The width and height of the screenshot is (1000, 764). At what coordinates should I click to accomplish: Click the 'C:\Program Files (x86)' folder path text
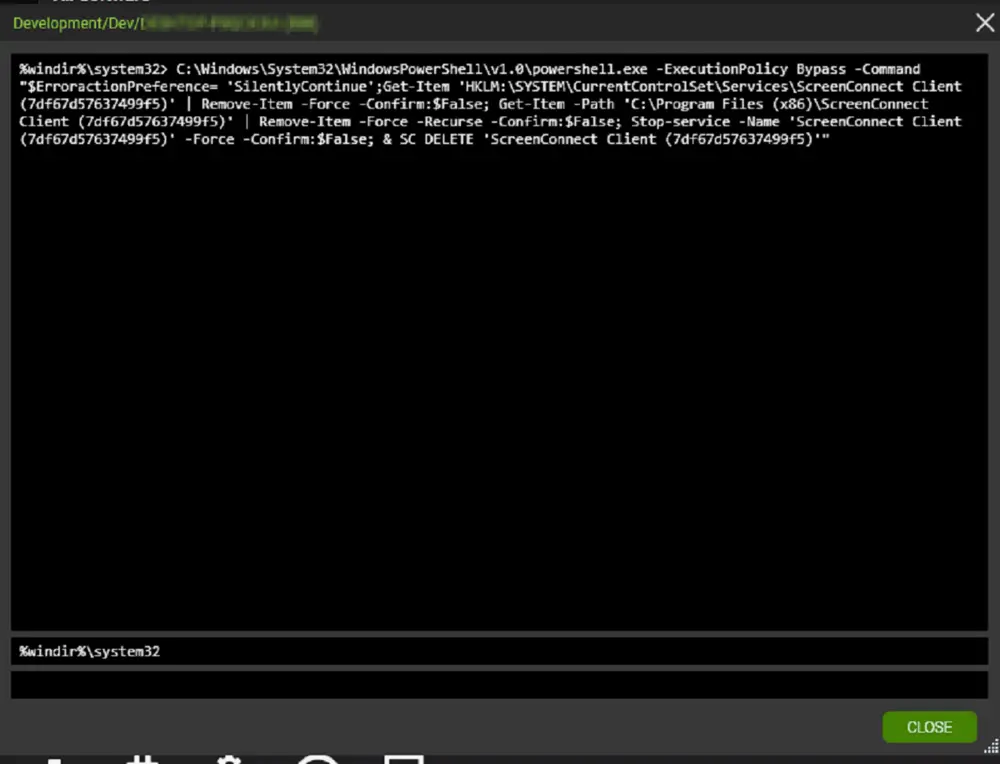[x=723, y=104]
